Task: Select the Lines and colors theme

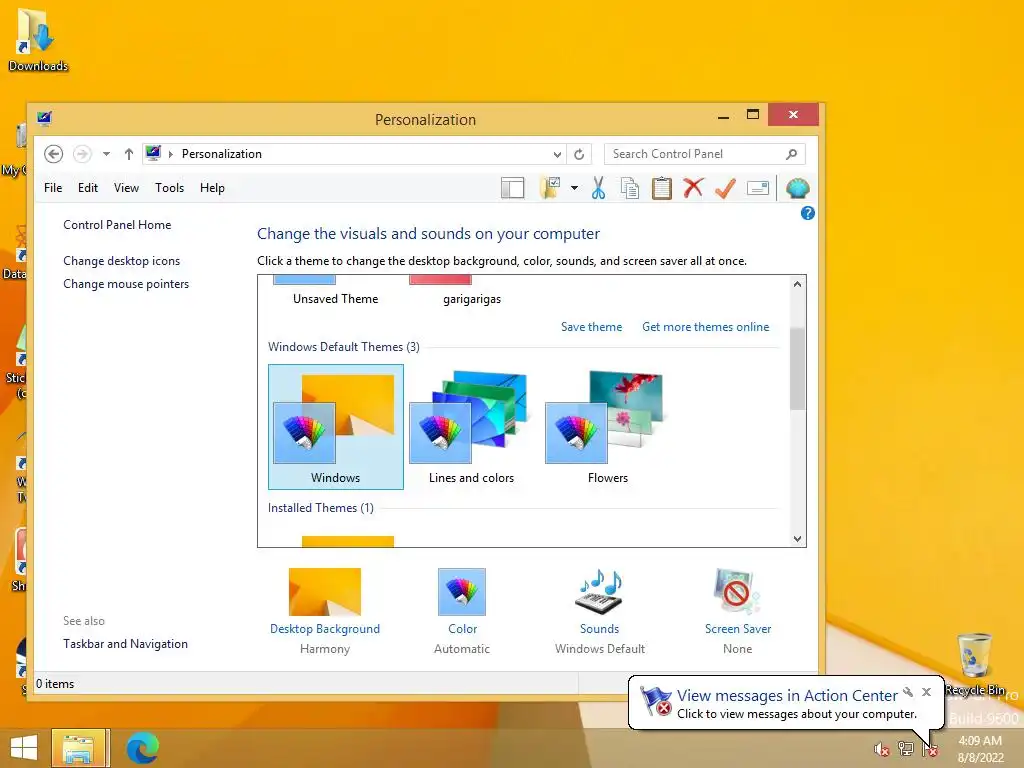Action: tap(471, 426)
